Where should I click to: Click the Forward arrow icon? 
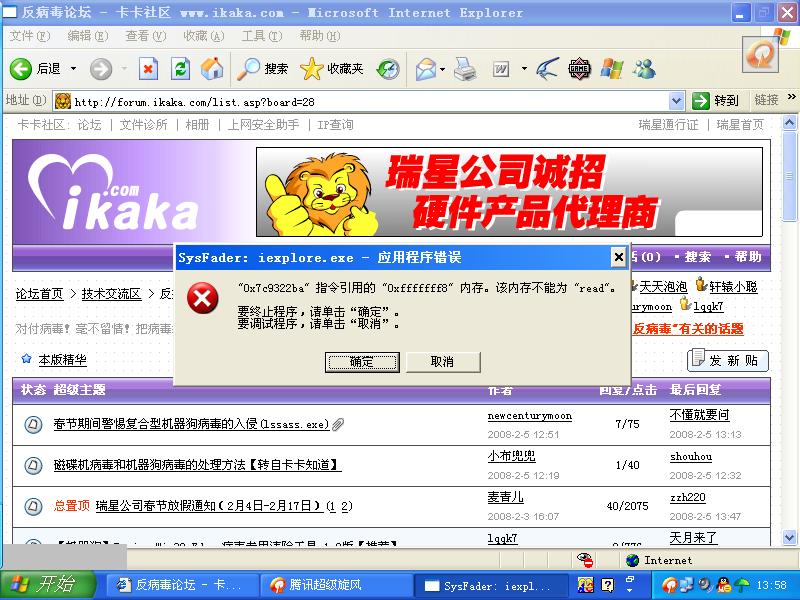click(x=101, y=68)
